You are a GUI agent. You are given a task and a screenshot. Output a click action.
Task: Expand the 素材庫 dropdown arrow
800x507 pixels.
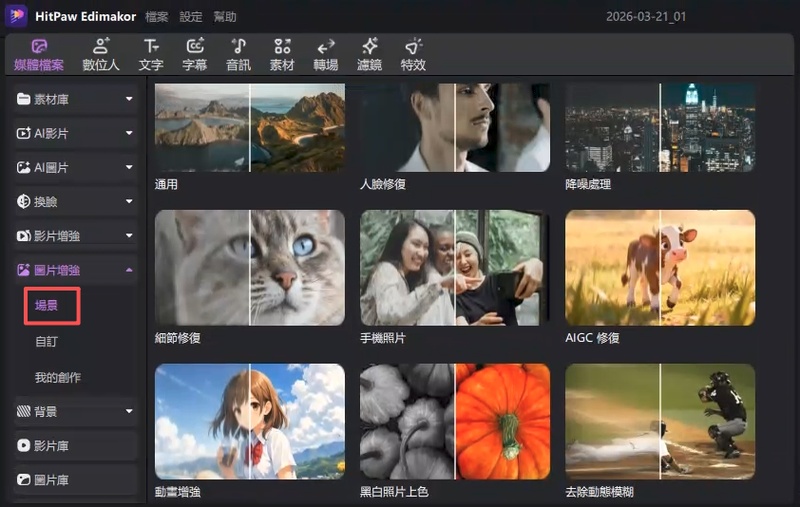click(x=129, y=99)
